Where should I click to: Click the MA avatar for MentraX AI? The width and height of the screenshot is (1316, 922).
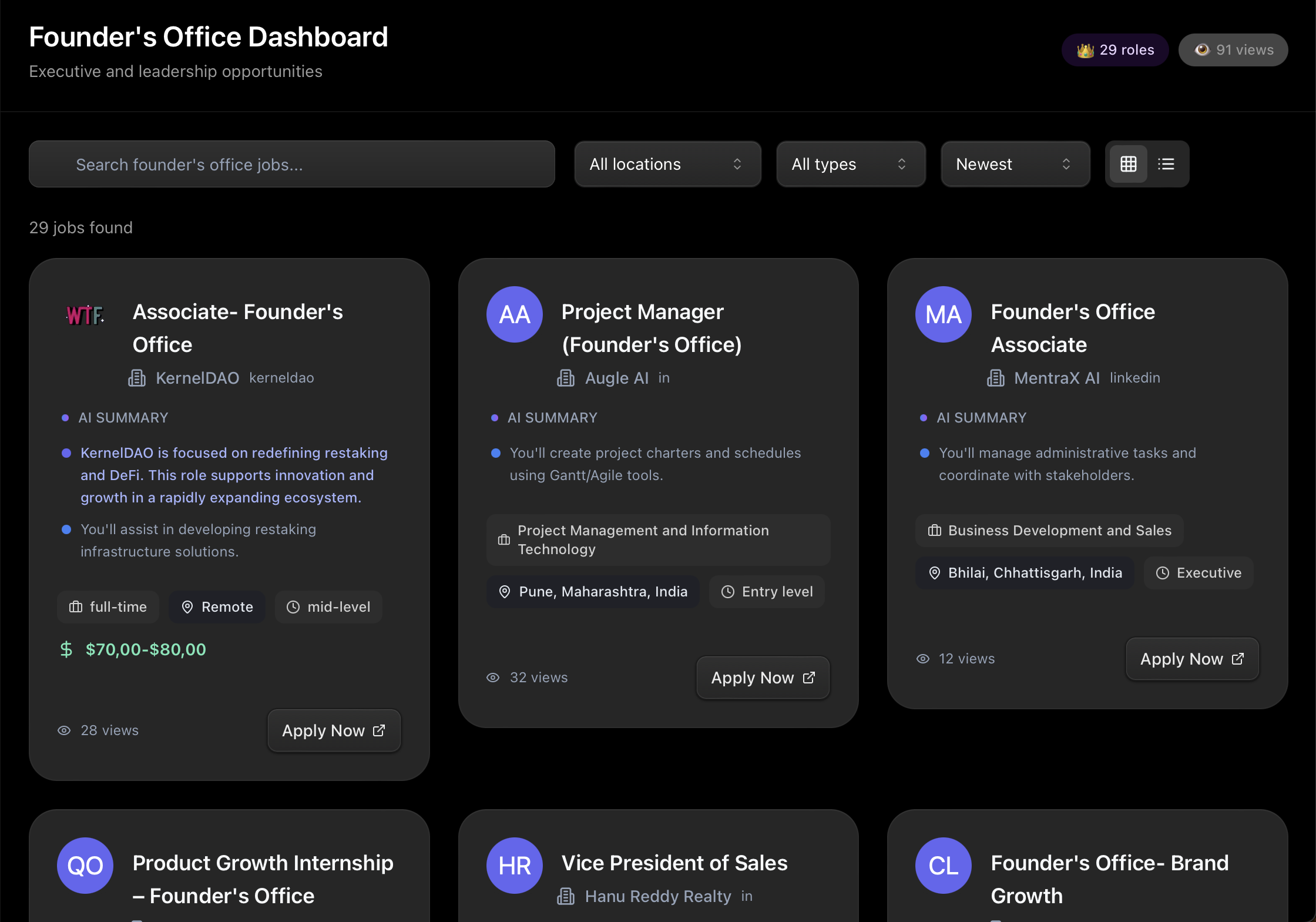coord(944,314)
